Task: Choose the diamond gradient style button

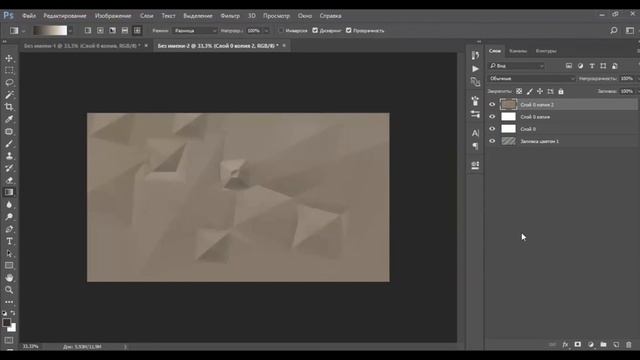Action: coord(137,31)
